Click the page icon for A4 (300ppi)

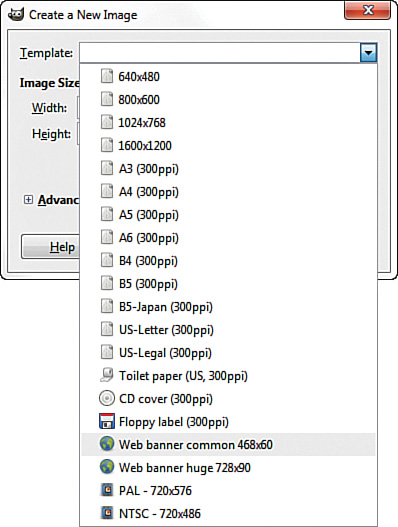tap(107, 191)
